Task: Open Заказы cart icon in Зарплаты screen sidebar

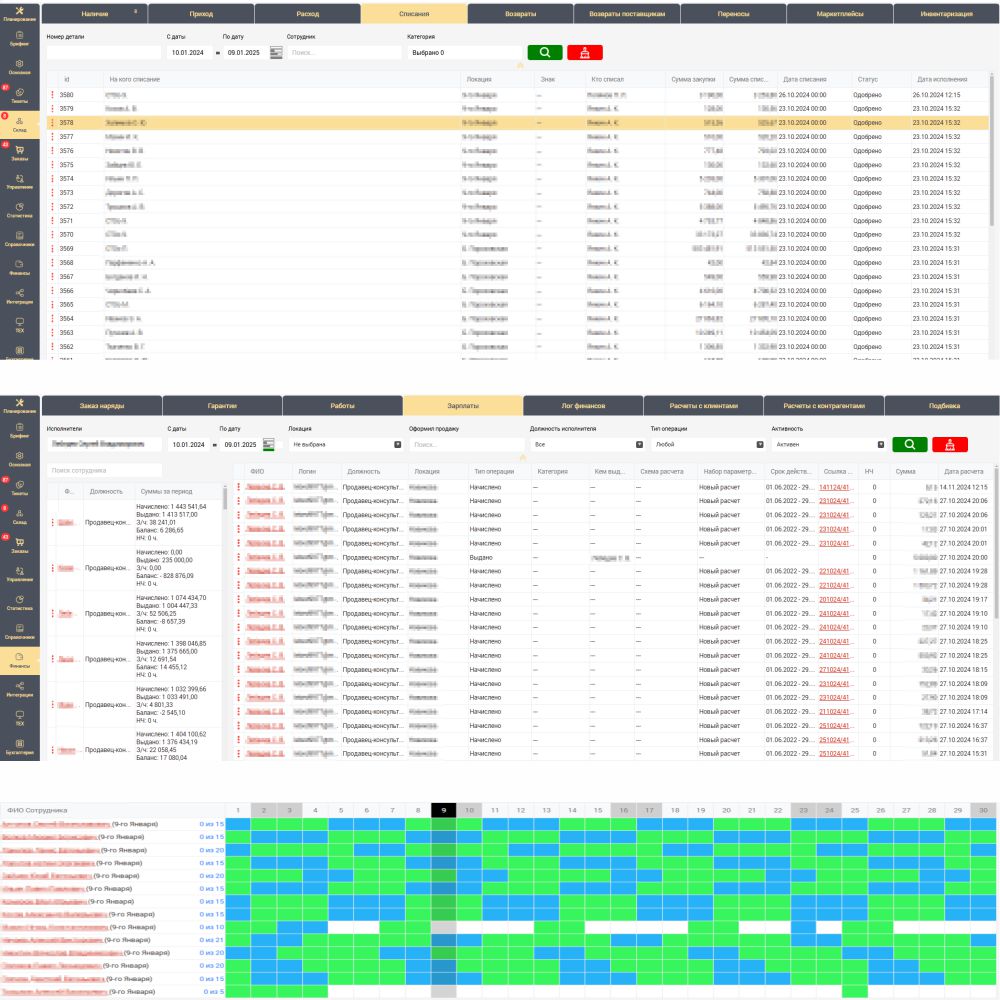Action: 20,542
